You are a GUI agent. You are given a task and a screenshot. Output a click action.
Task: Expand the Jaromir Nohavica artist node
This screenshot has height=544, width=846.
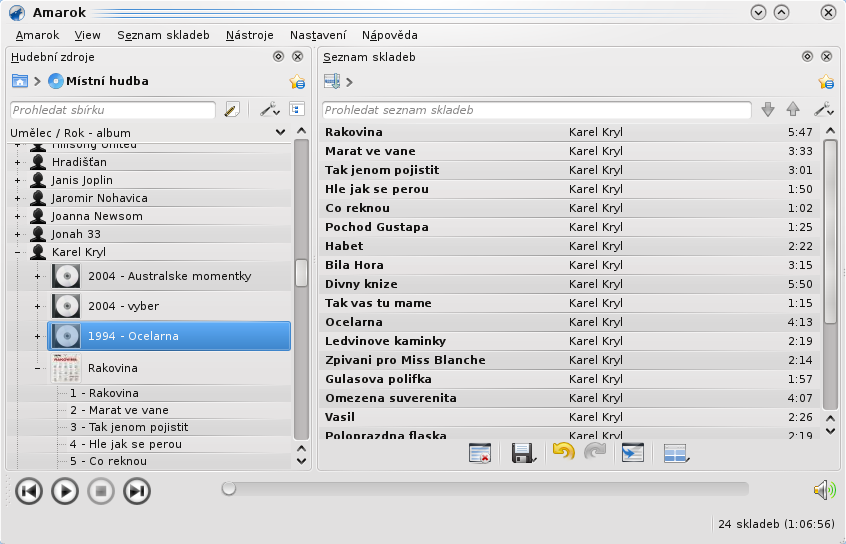coord(17,198)
